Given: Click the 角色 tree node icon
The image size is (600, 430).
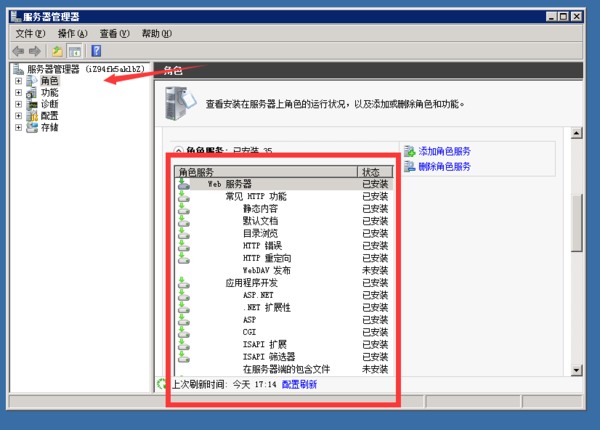Looking at the screenshot, I should pos(32,81).
